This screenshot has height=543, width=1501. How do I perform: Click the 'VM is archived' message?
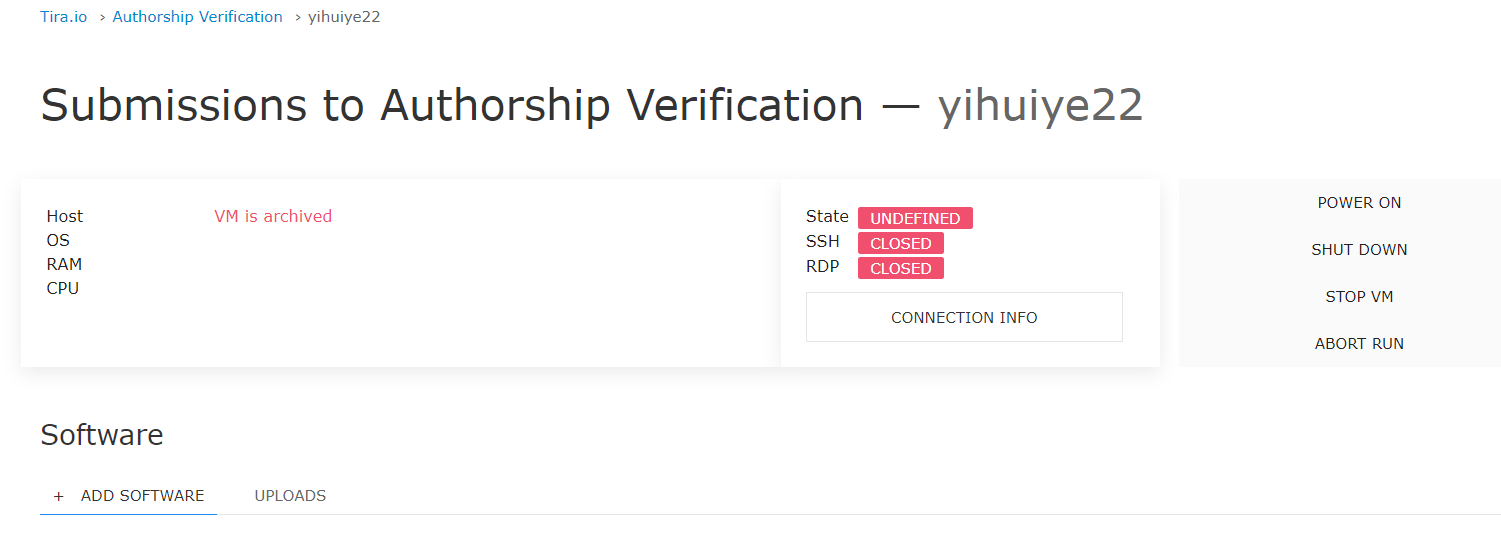273,216
